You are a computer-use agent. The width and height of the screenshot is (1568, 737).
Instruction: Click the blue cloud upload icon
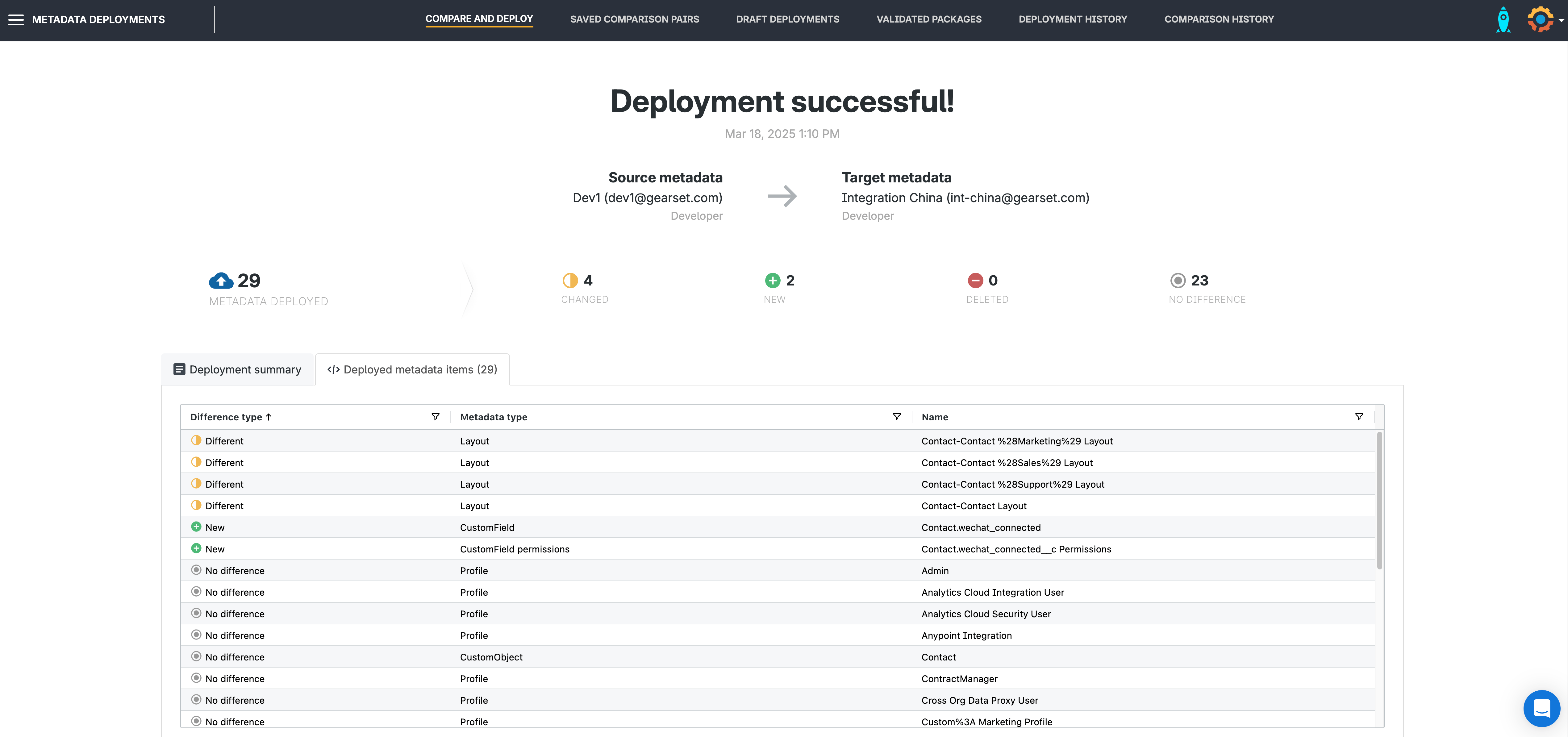tap(221, 281)
